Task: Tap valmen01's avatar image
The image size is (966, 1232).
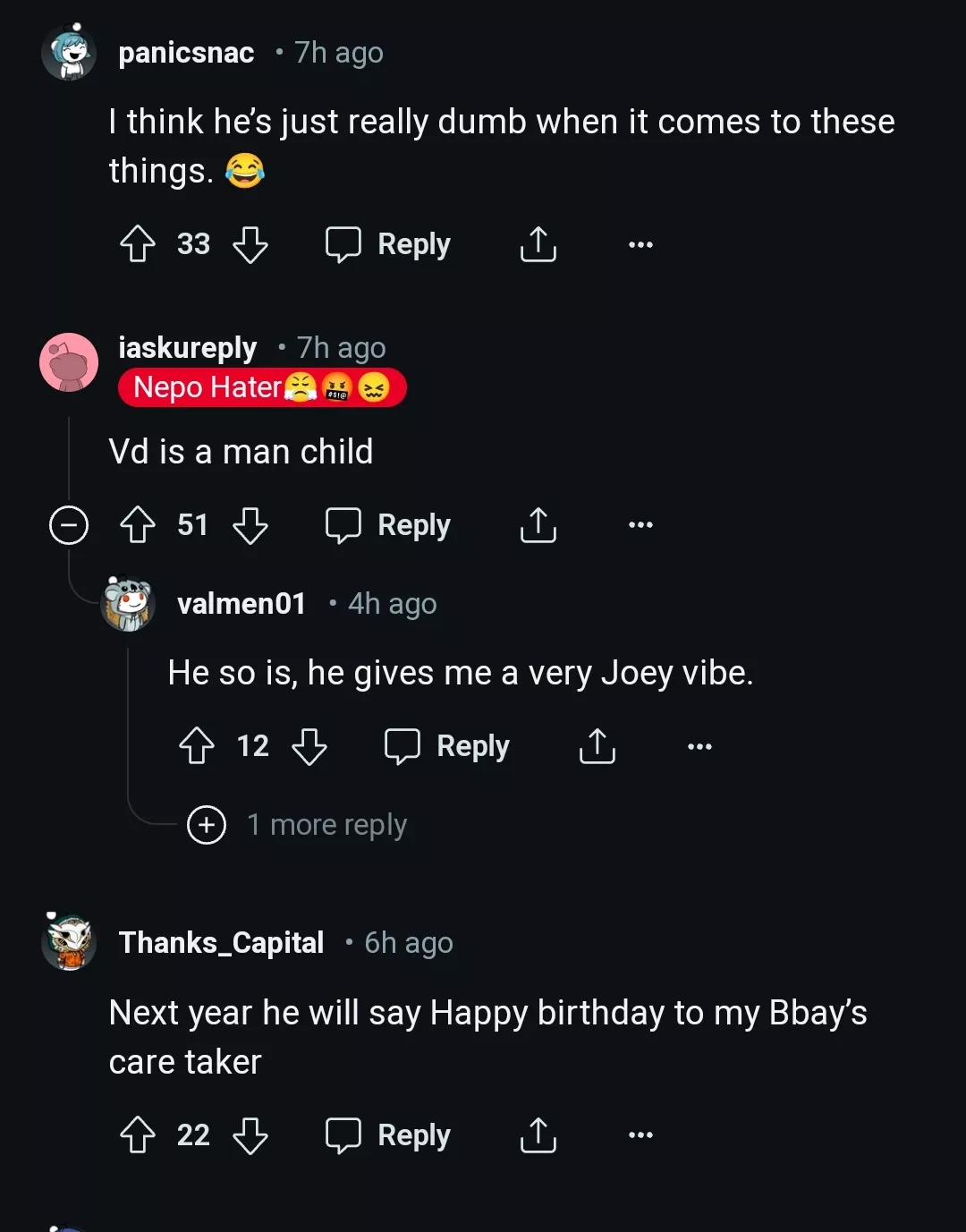Action: click(x=129, y=604)
